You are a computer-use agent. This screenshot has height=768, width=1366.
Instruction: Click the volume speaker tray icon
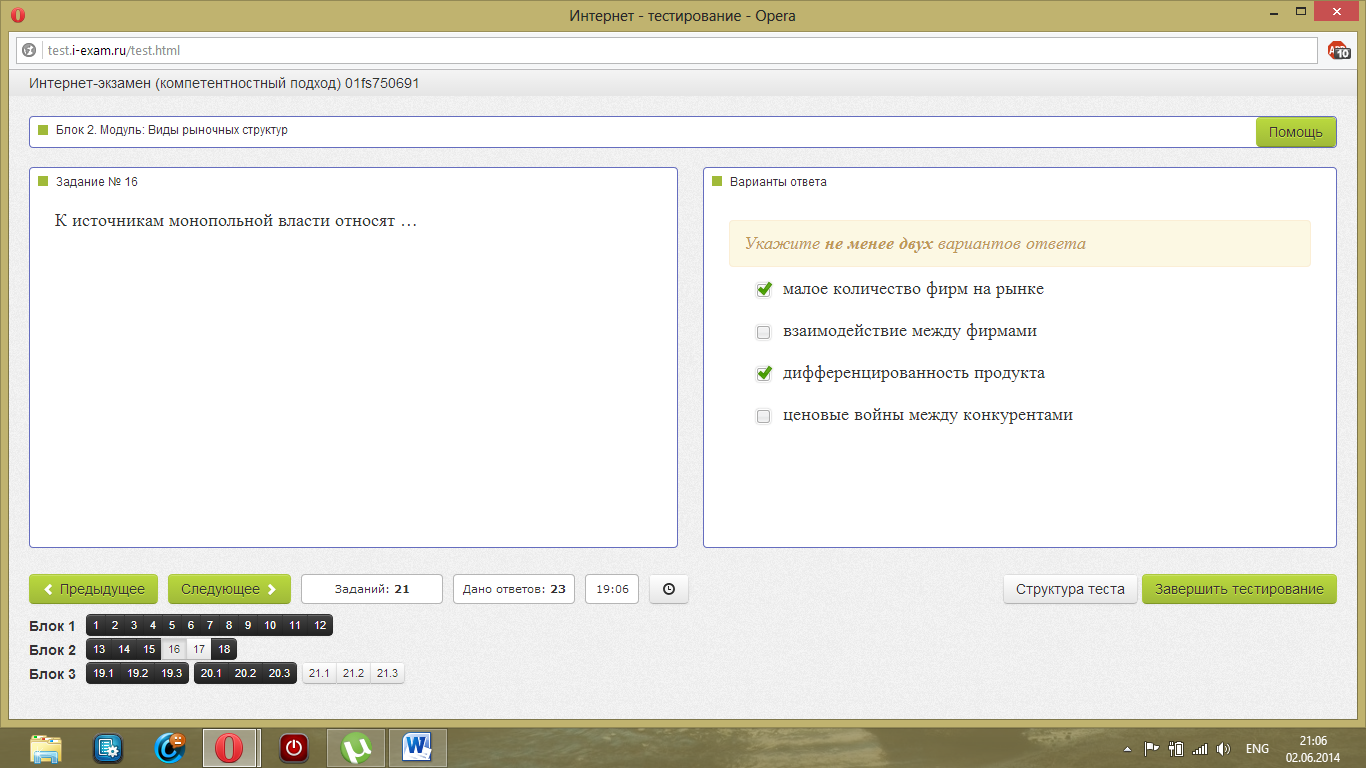click(1223, 749)
